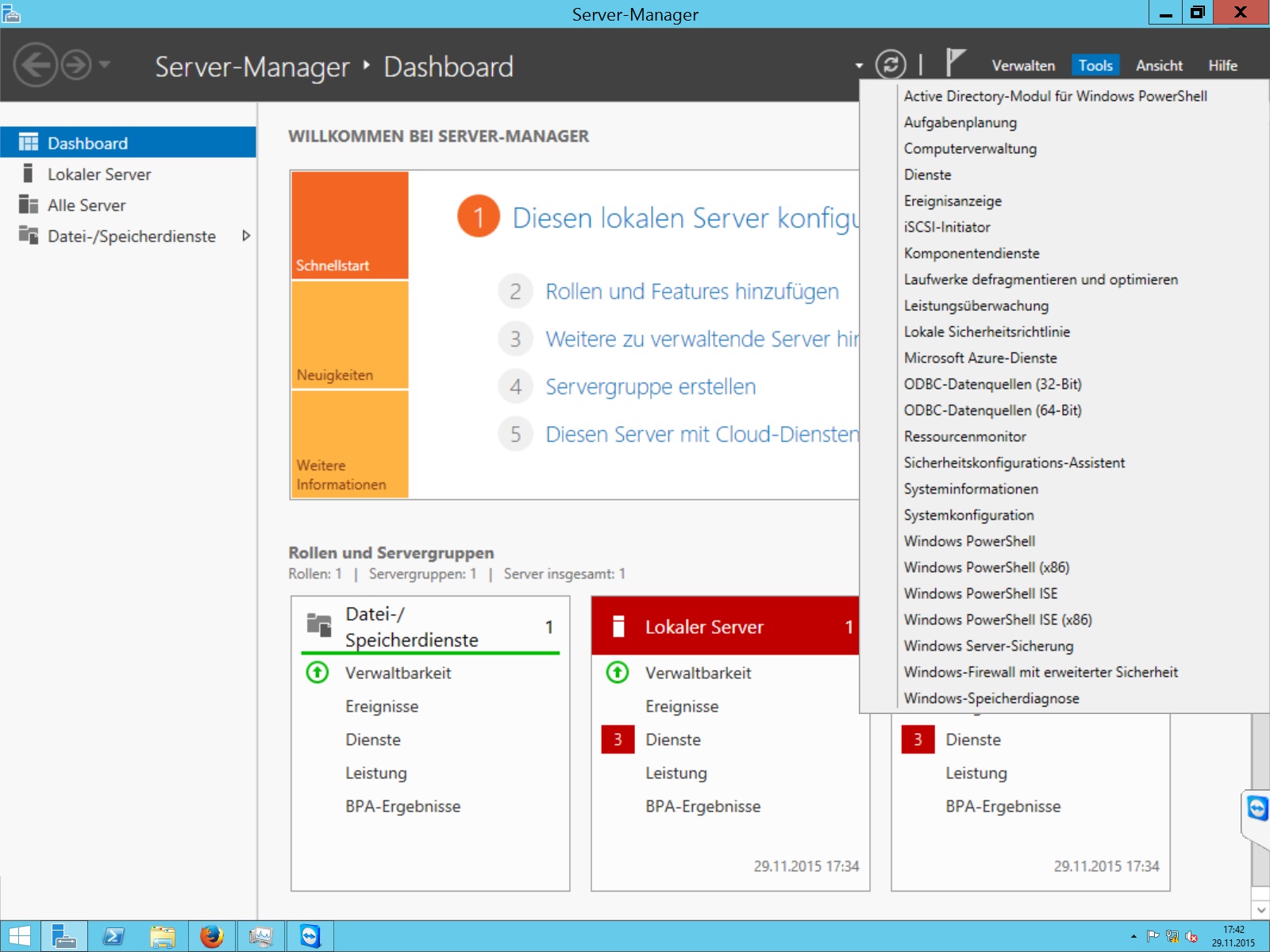Open the Hilfe menu
This screenshot has height=952, width=1270.
[x=1222, y=66]
